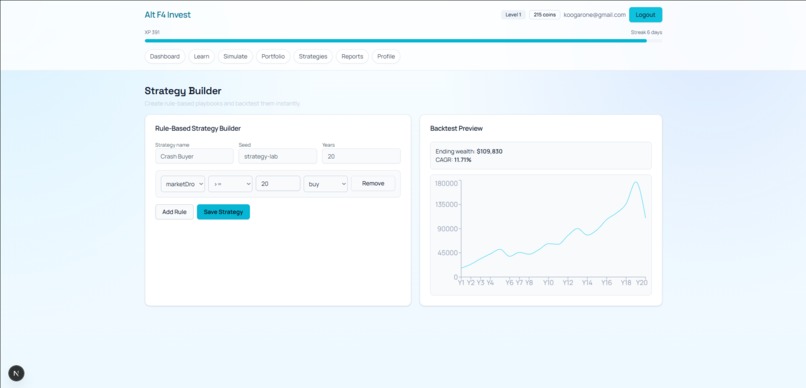Image resolution: width=806 pixels, height=388 pixels.
Task: Click the Level 1 badge
Action: (513, 15)
